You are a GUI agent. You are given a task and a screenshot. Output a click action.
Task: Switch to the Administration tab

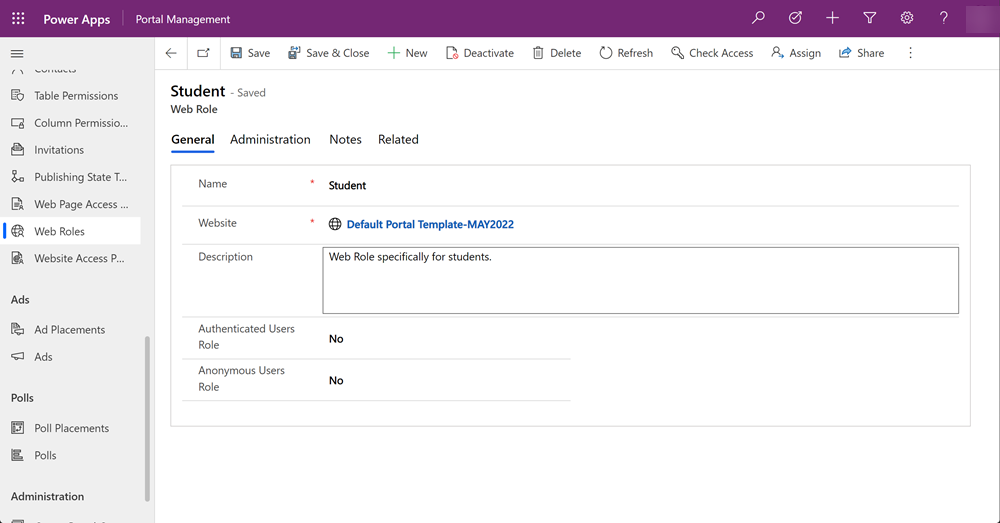tap(270, 140)
